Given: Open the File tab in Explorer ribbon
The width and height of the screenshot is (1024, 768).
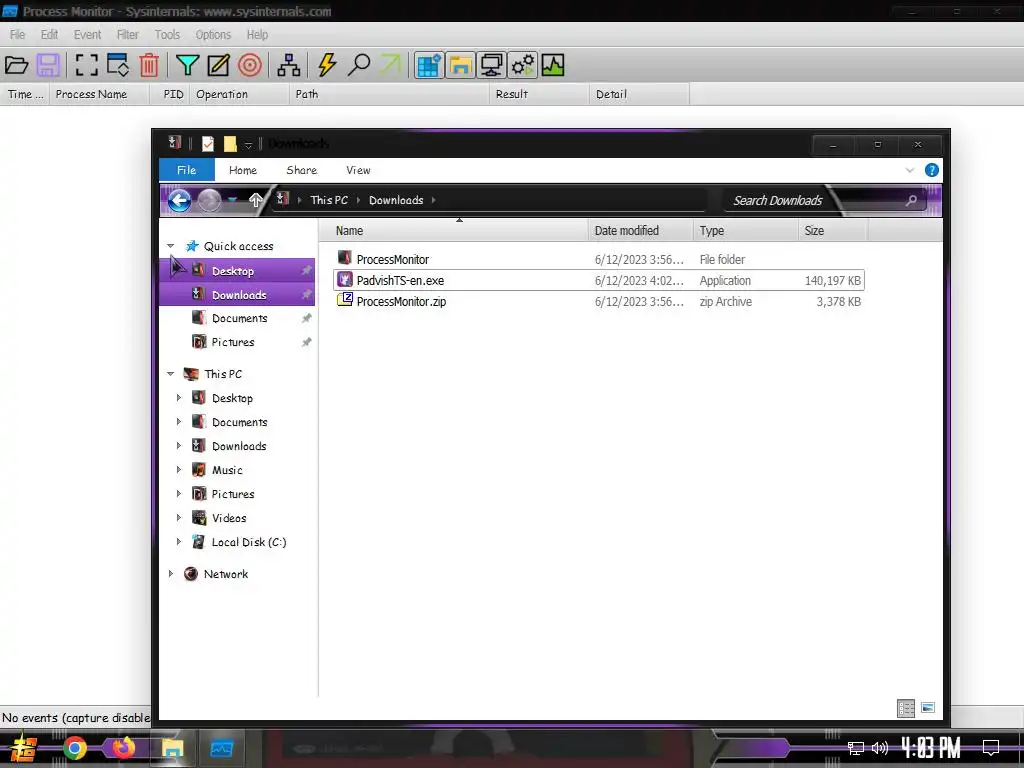Looking at the screenshot, I should pos(187,170).
